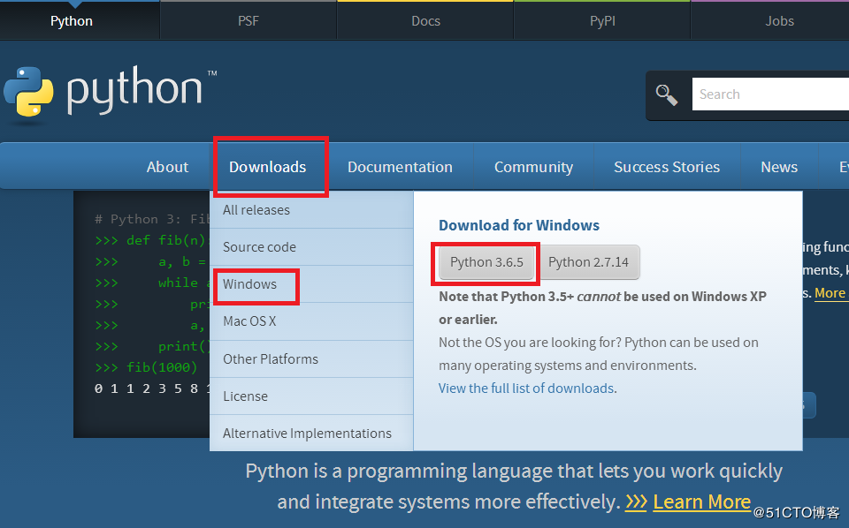Choose Mac OS X download entry

(x=311, y=321)
